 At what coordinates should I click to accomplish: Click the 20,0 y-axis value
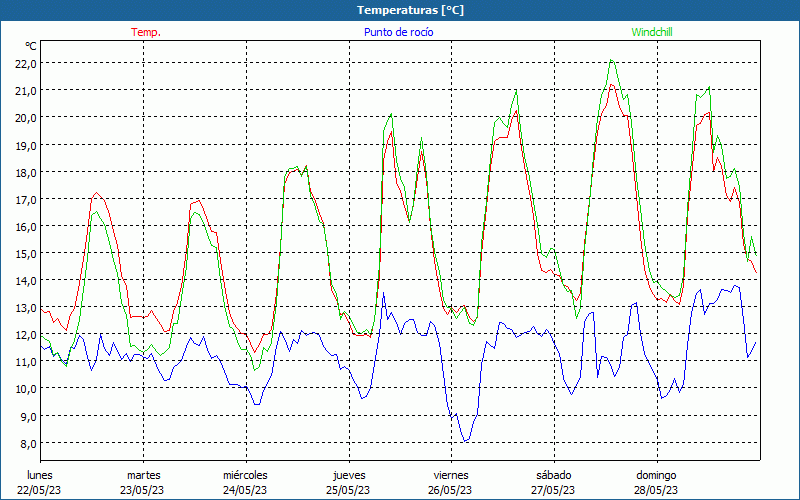[x=26, y=118]
